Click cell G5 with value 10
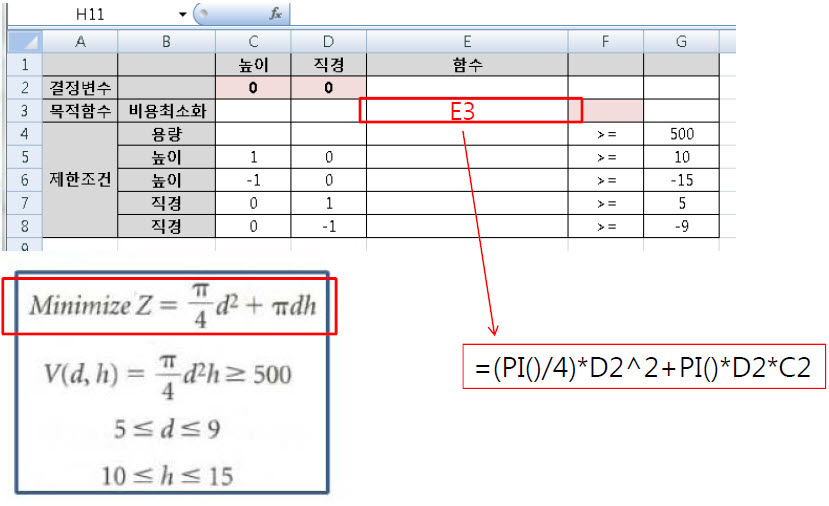 (x=681, y=157)
